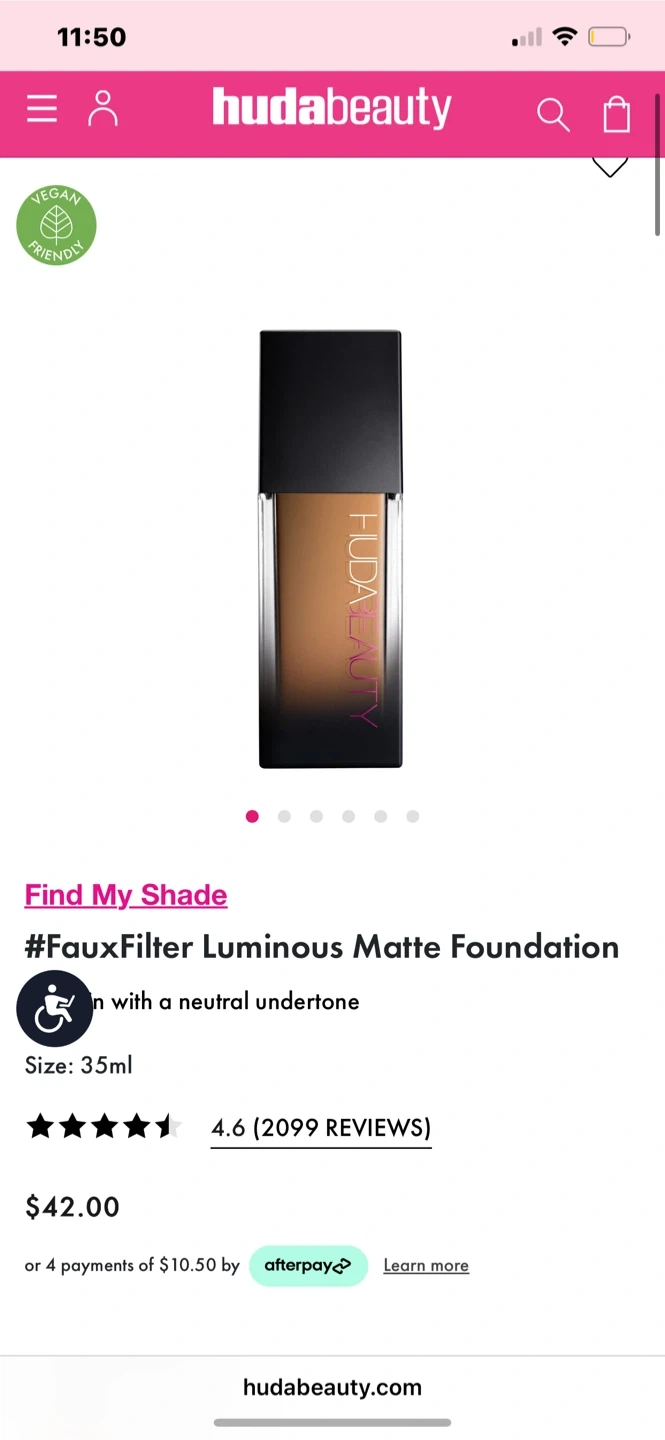Tap the Vegan Friendly badge
This screenshot has height=1440, width=665.
[x=56, y=225]
